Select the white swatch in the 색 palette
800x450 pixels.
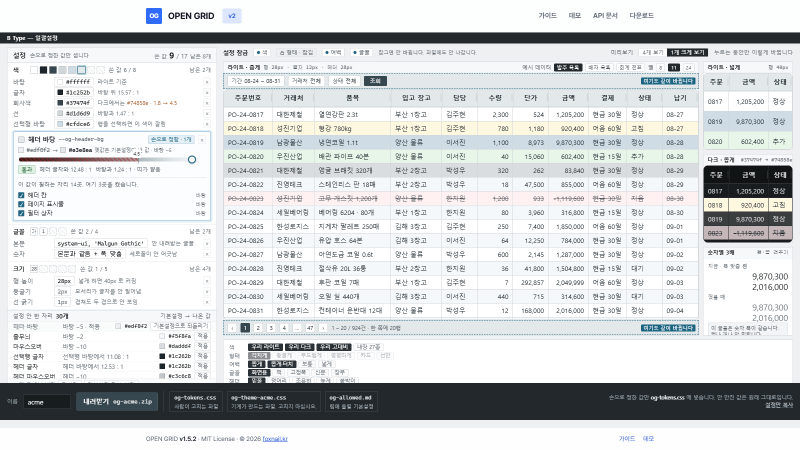tap(34, 70)
